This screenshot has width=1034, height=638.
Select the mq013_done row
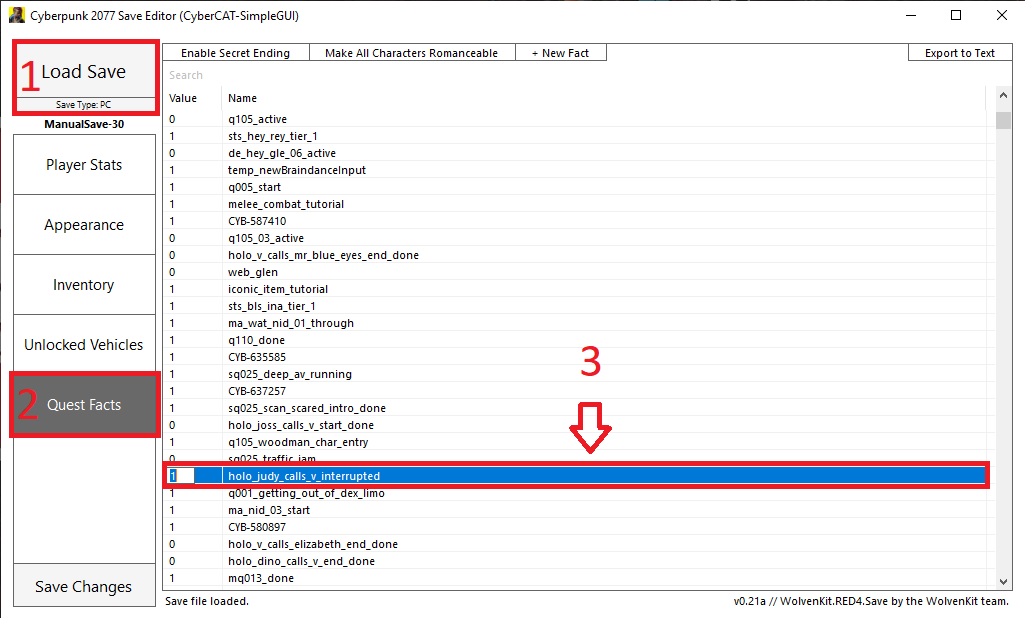click(575, 579)
